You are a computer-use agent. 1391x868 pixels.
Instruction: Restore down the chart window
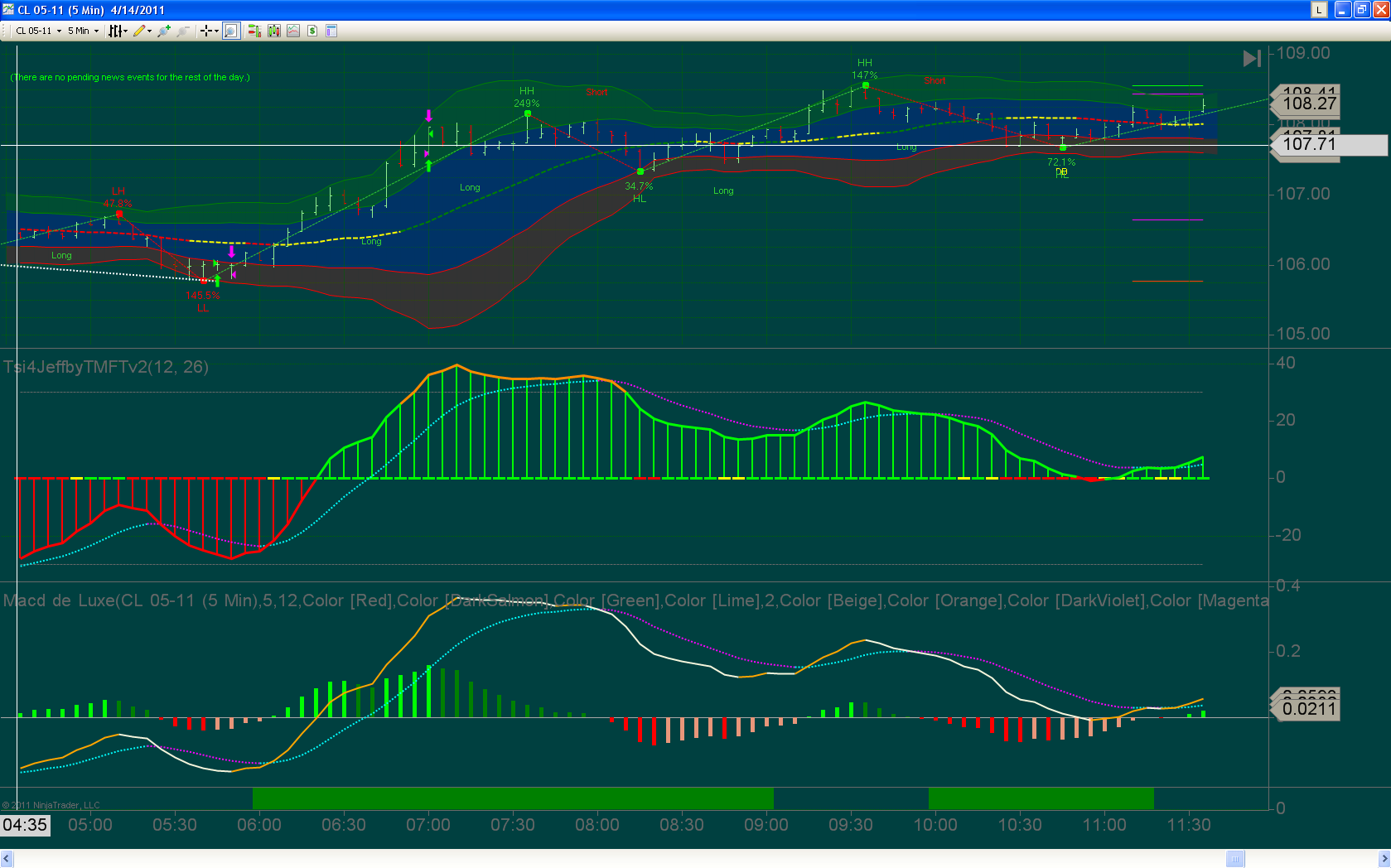(x=1361, y=10)
